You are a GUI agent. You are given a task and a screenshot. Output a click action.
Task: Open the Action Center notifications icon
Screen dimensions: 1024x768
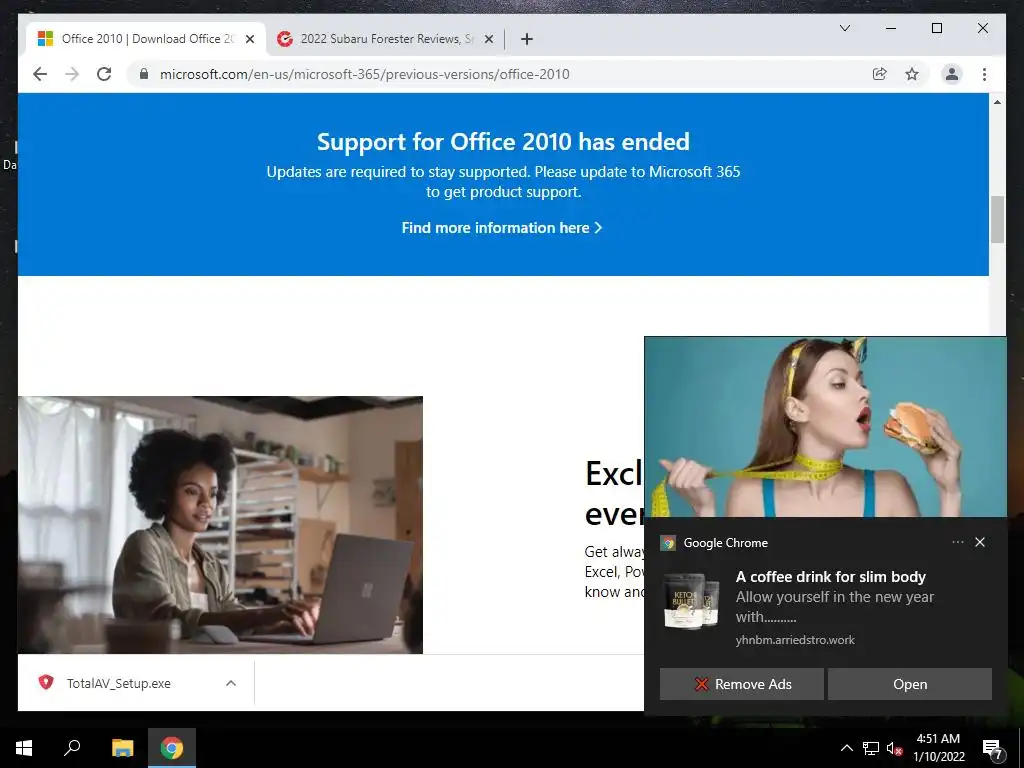991,748
